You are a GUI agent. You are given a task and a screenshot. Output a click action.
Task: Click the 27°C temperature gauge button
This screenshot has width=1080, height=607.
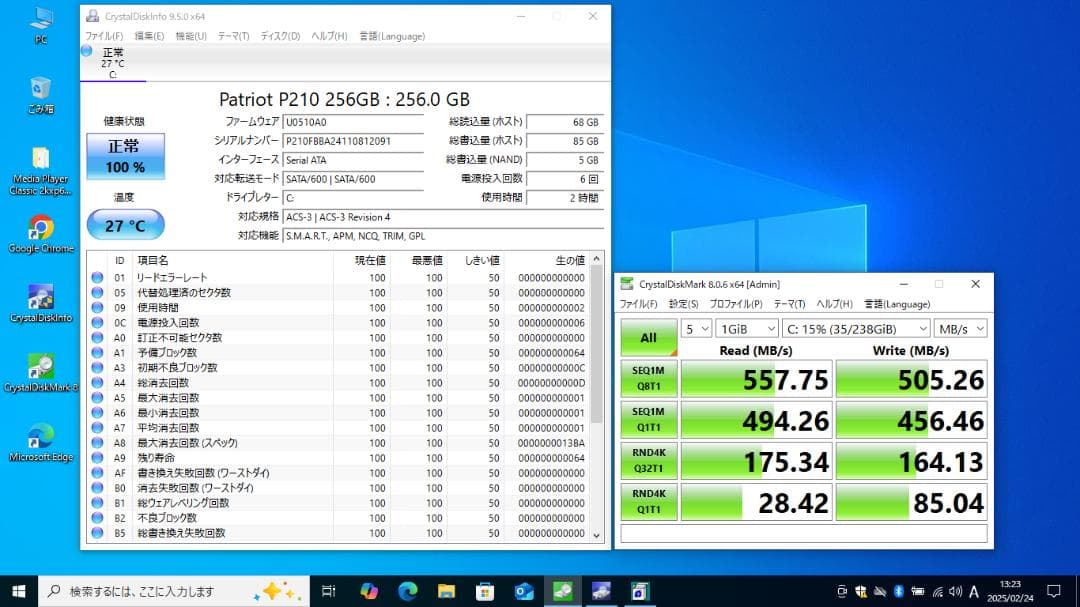click(124, 225)
